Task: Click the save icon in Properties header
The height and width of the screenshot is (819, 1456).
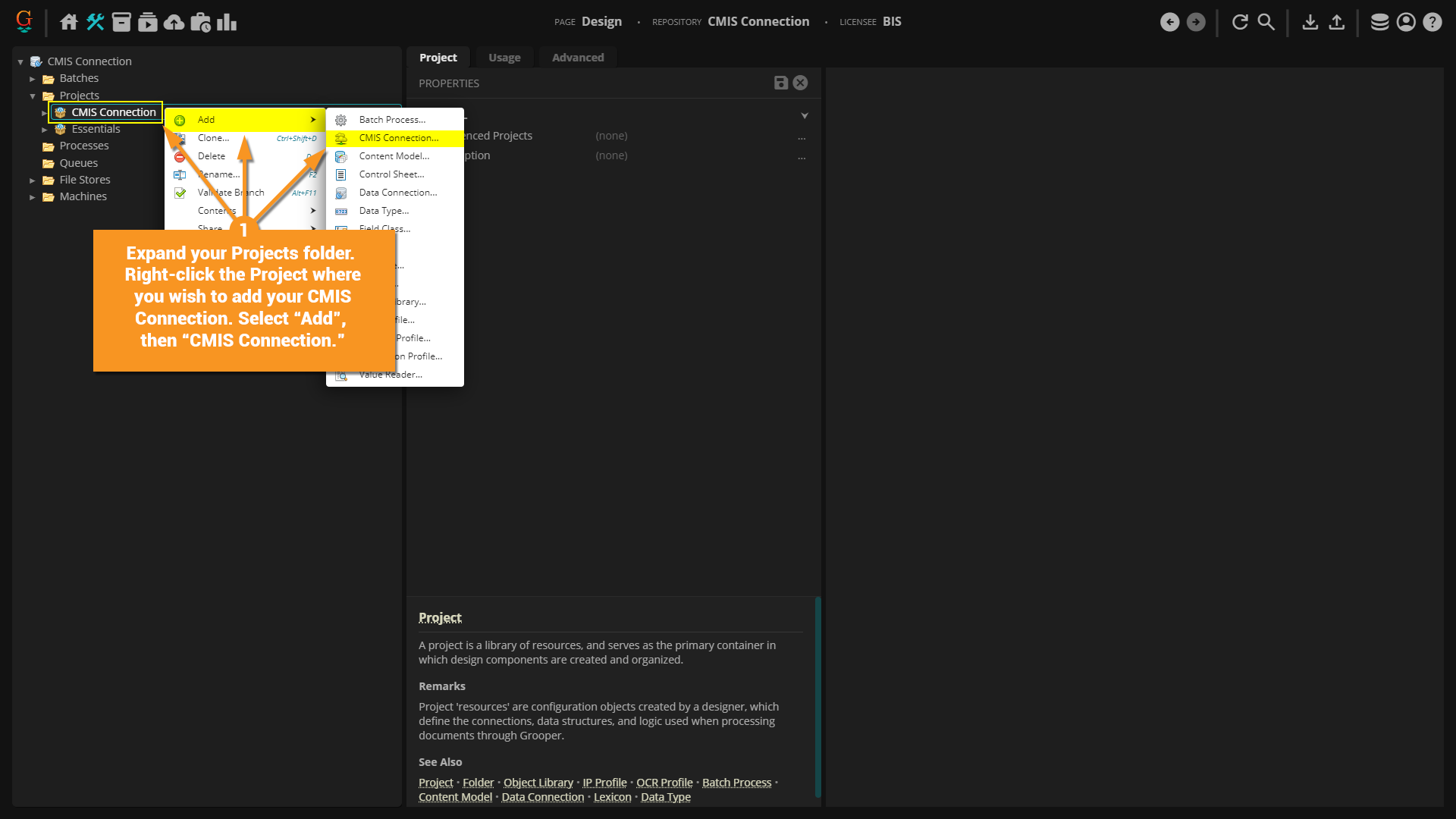Action: click(780, 83)
